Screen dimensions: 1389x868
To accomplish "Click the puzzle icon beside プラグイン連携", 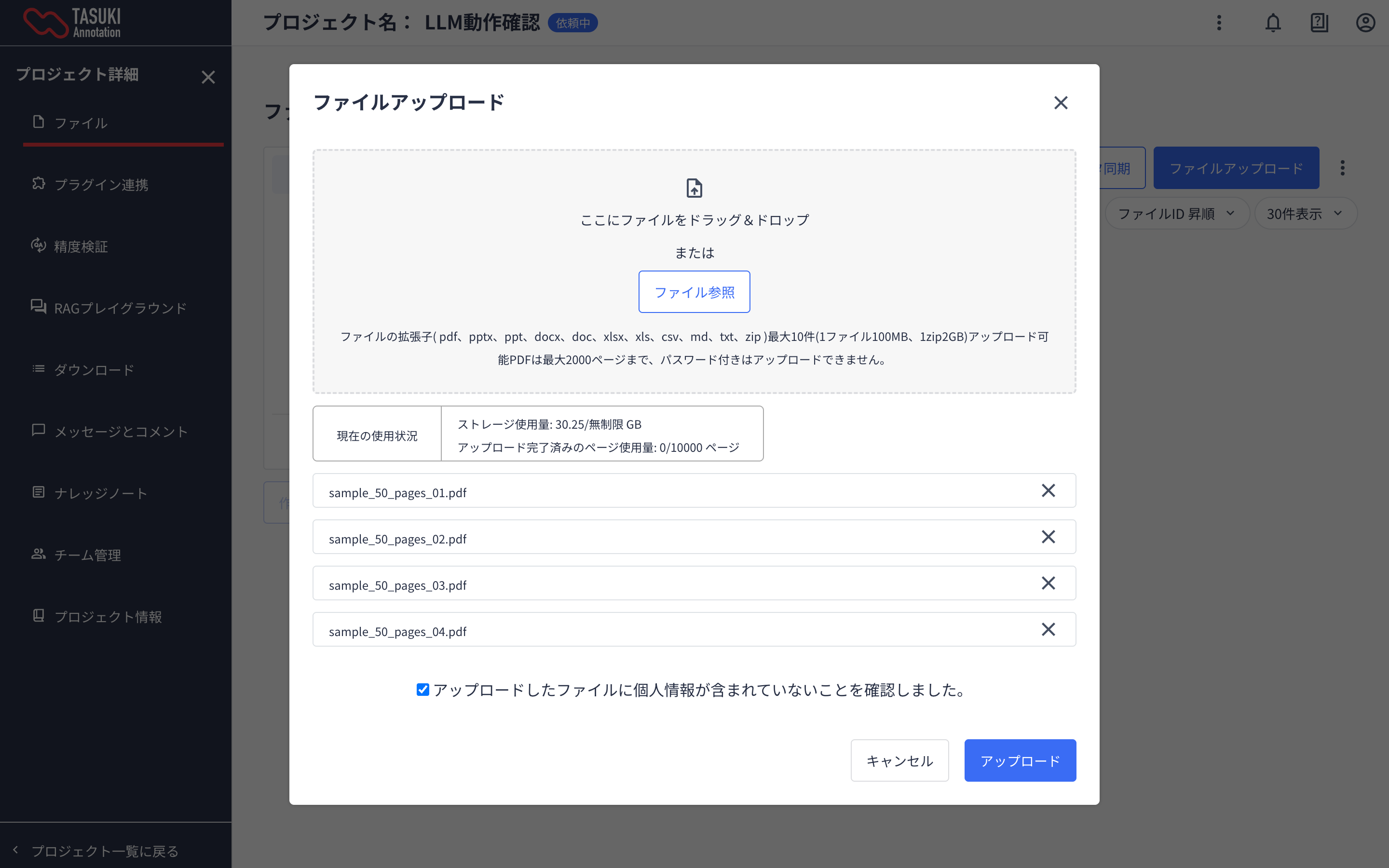I will coord(39,183).
